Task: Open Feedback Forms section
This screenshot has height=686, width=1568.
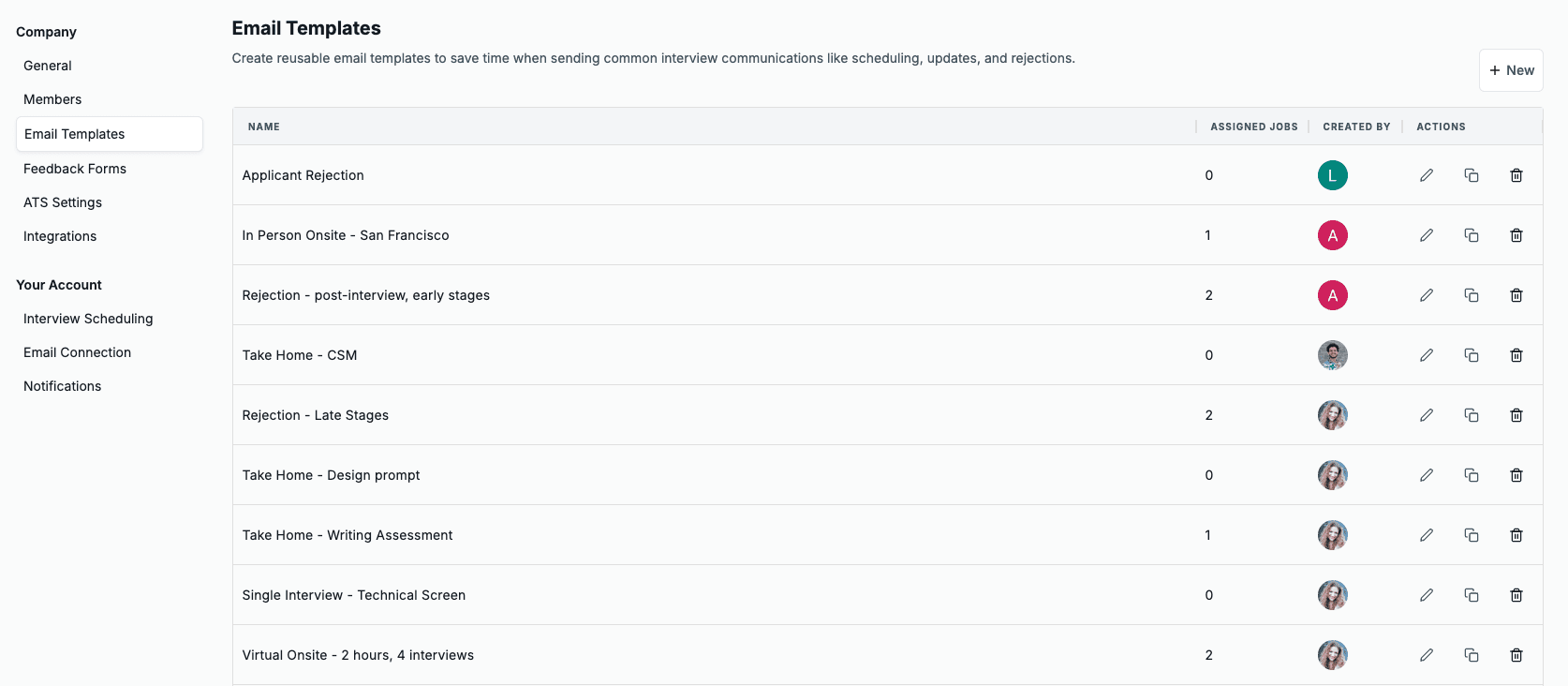Action: [75, 169]
